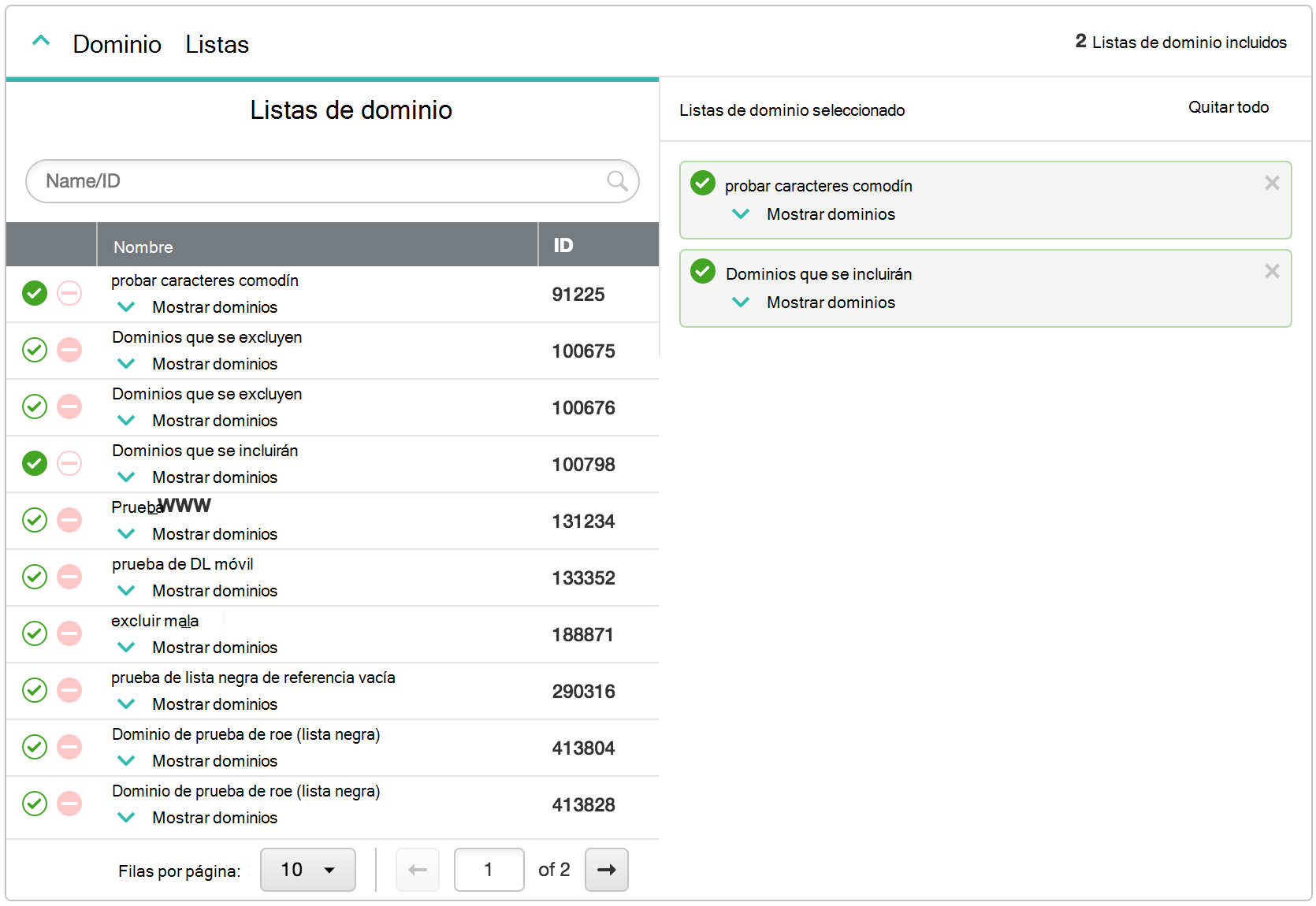Expand Mostrar dominios for excluir mala
Image resolution: width=1316 pixels, height=906 pixels.
[197, 648]
